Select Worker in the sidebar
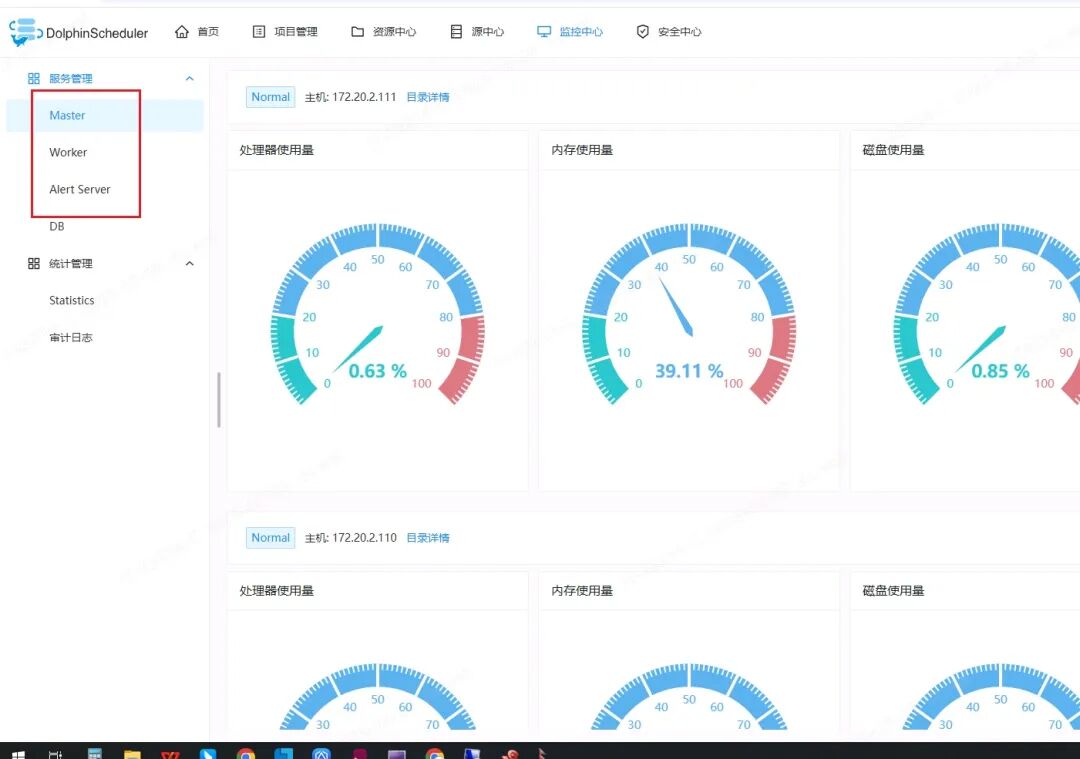Image resolution: width=1080 pixels, height=759 pixels. click(x=68, y=152)
